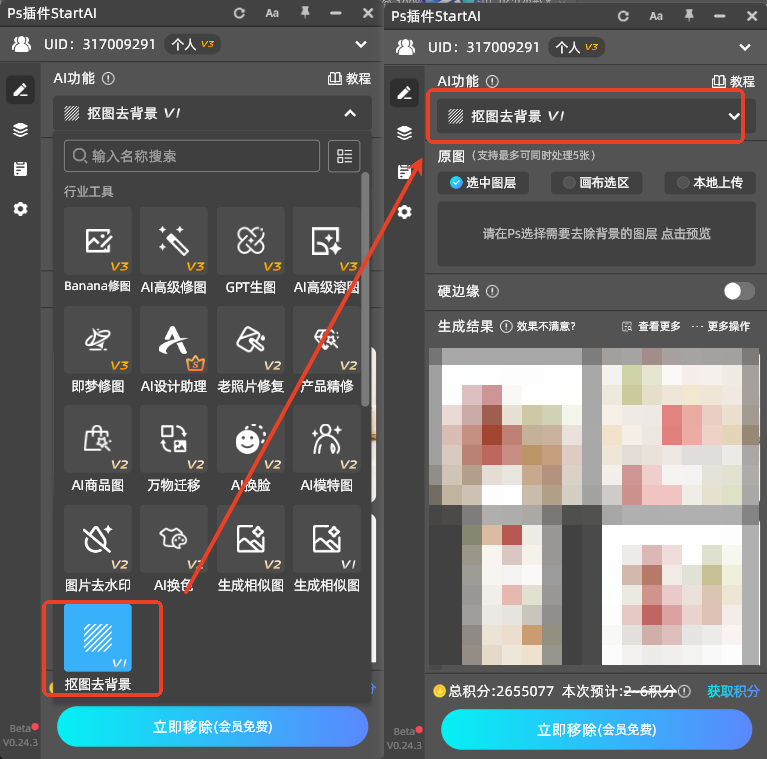
Task: Open the Banana修图 tool
Action: [97, 250]
